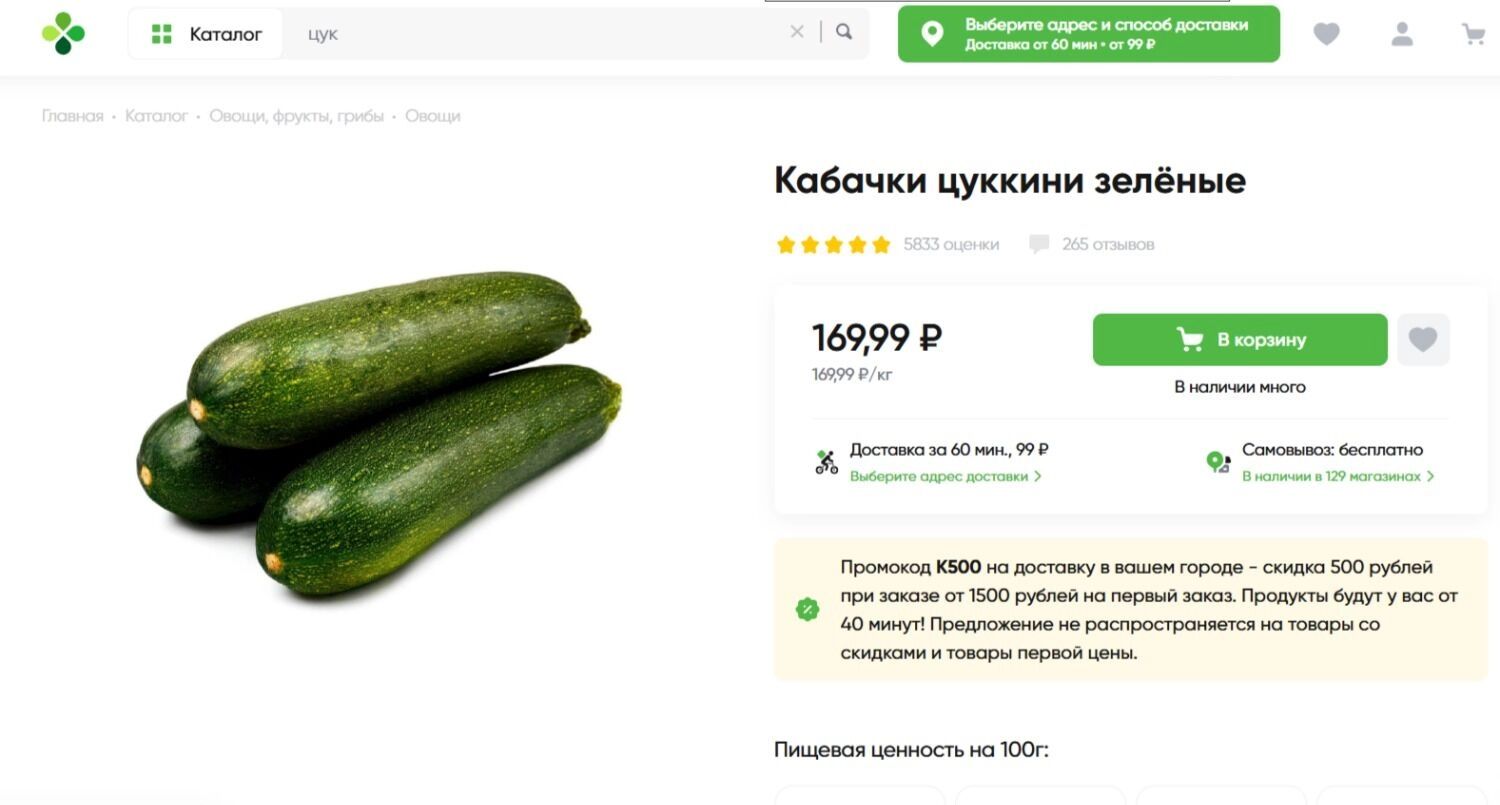Add zucchini to cart with В корзину button
Image resolution: width=1500 pixels, height=805 pixels.
pyautogui.click(x=1240, y=339)
